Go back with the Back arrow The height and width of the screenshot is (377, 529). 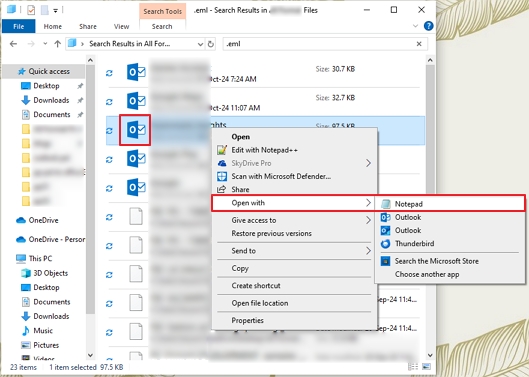click(13, 44)
